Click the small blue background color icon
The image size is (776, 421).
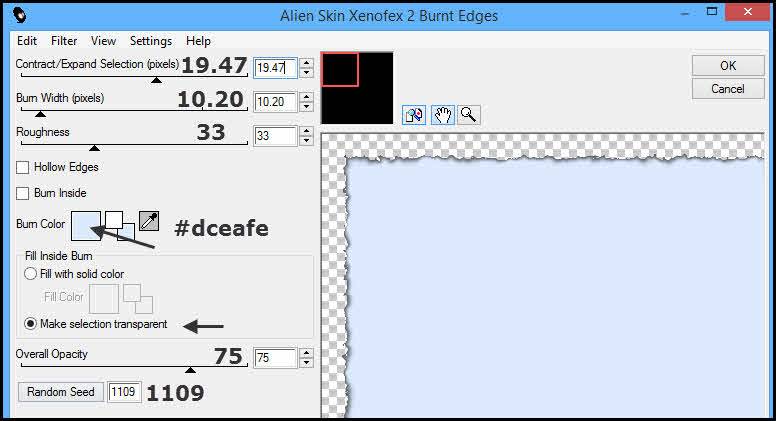(x=128, y=233)
